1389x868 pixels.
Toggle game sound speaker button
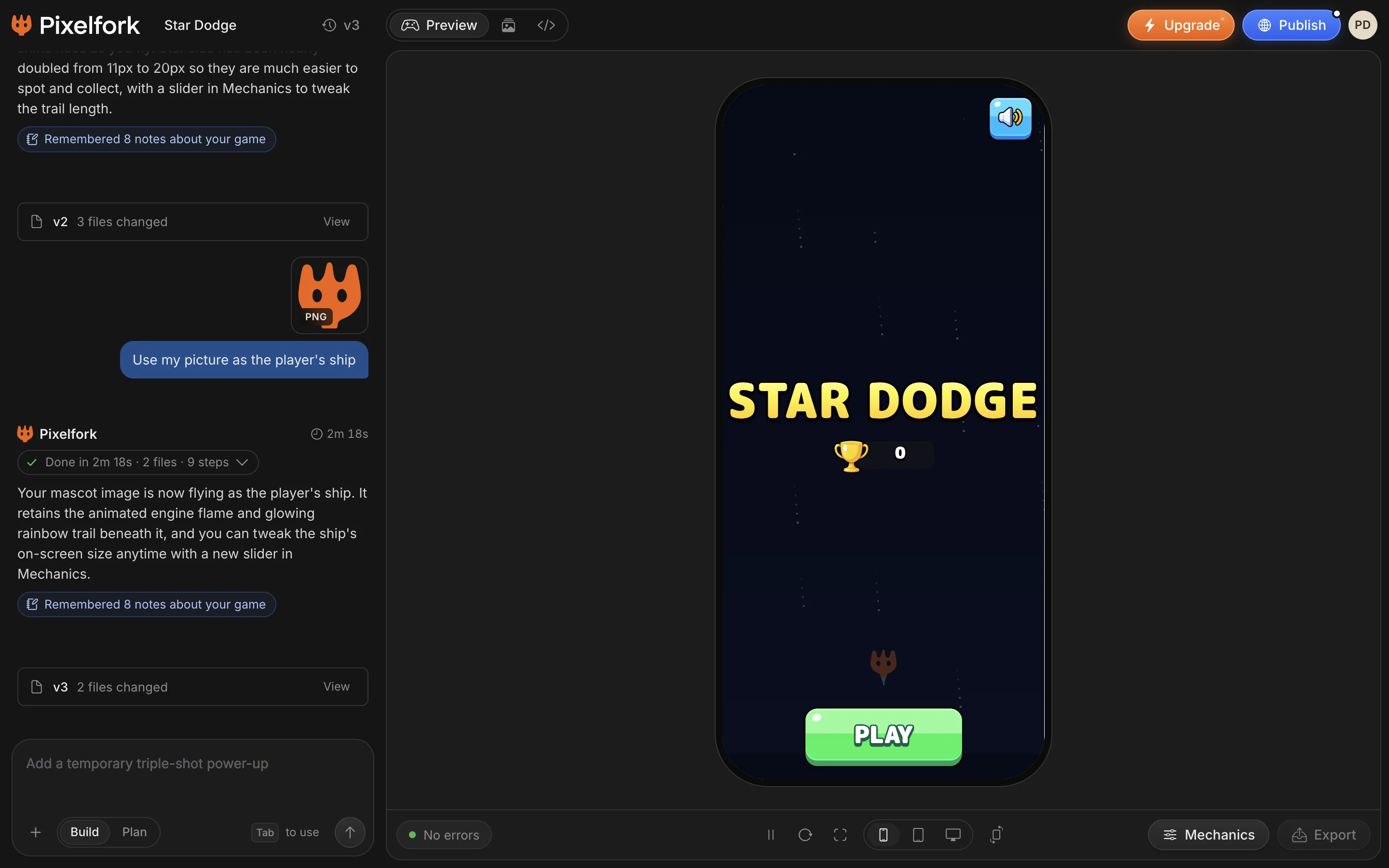click(1010, 118)
